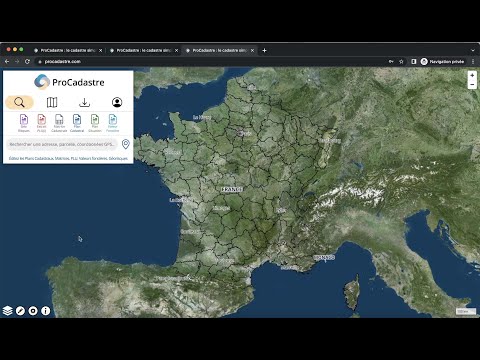Select the magnifier search tab in ProCadastre panel

point(19,102)
